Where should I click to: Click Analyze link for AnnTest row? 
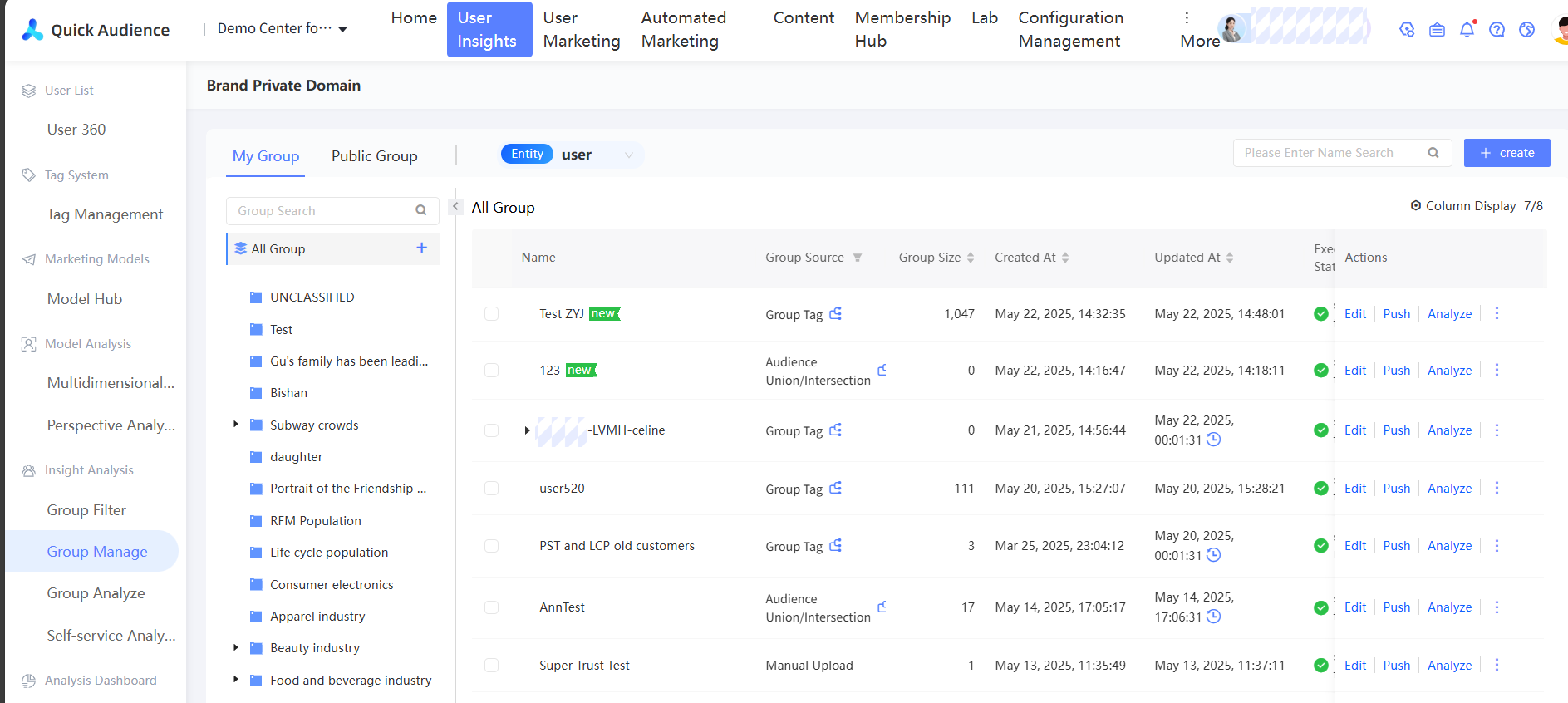click(x=1449, y=607)
